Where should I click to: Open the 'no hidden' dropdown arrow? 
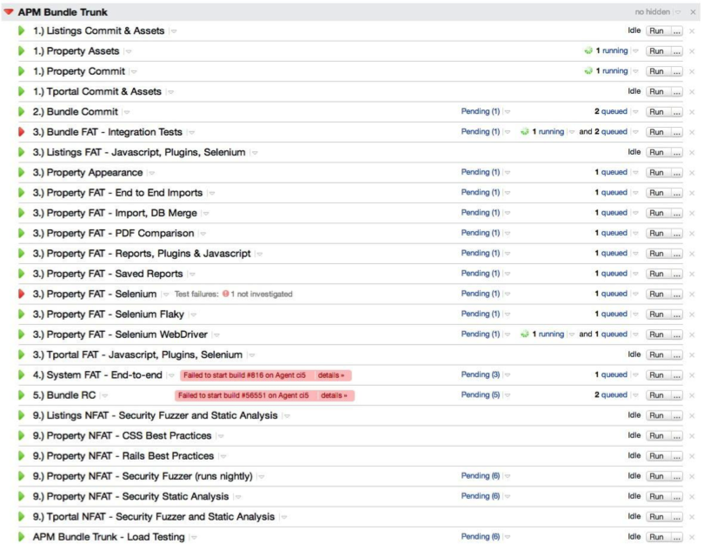point(677,12)
